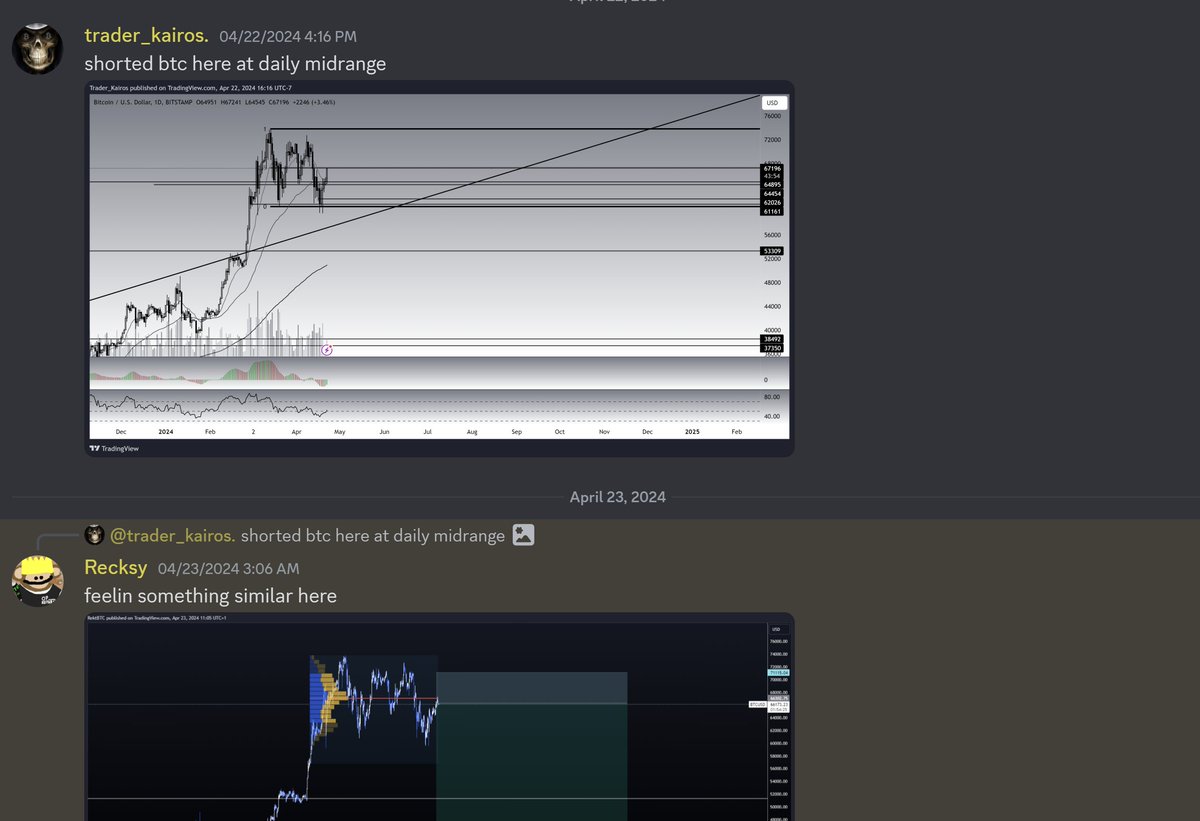Viewport: 1200px width, 821px height.
Task: Open trader_kairos skull avatar
Action: (x=37, y=48)
